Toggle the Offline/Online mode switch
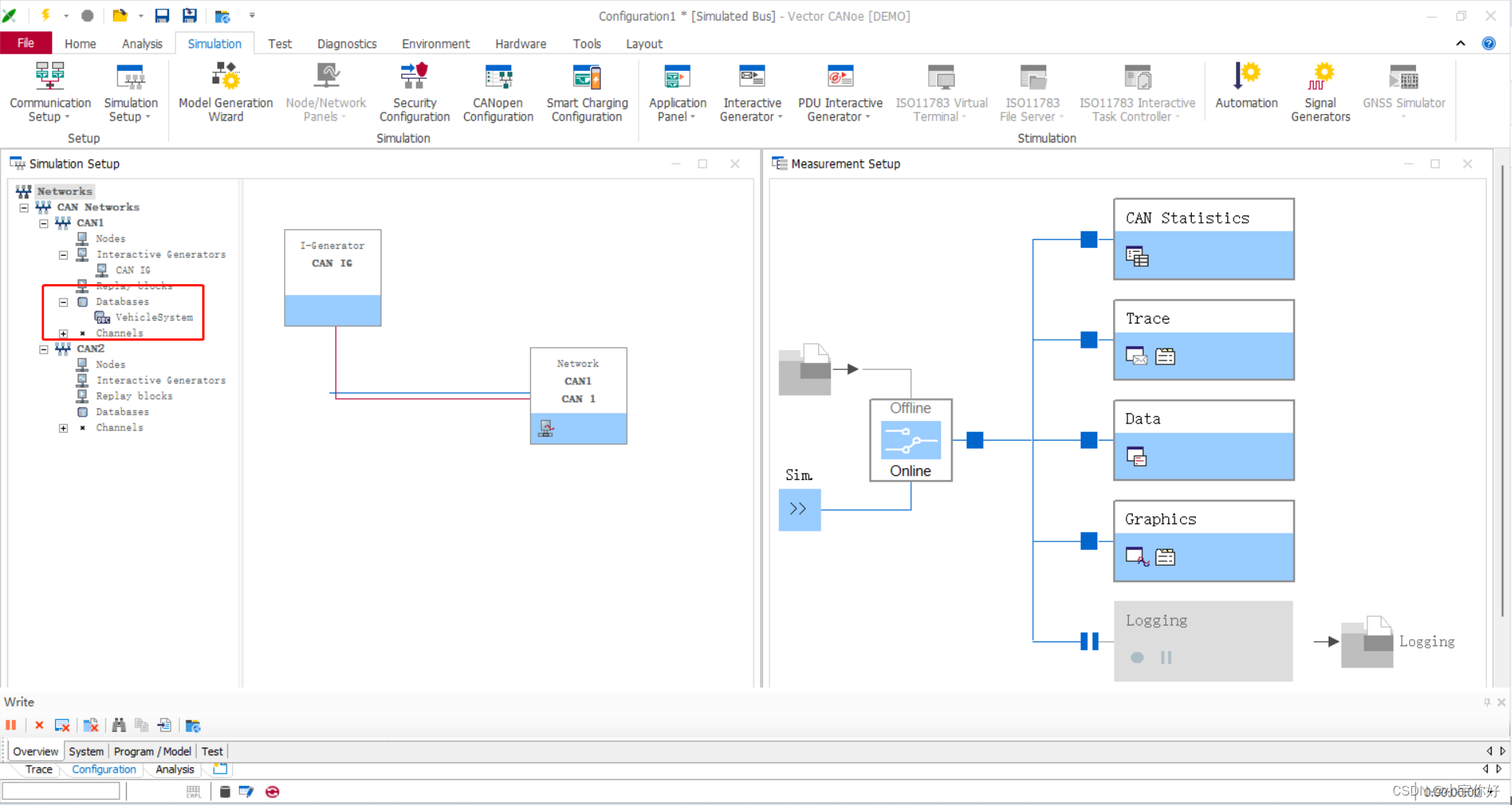 [x=910, y=440]
